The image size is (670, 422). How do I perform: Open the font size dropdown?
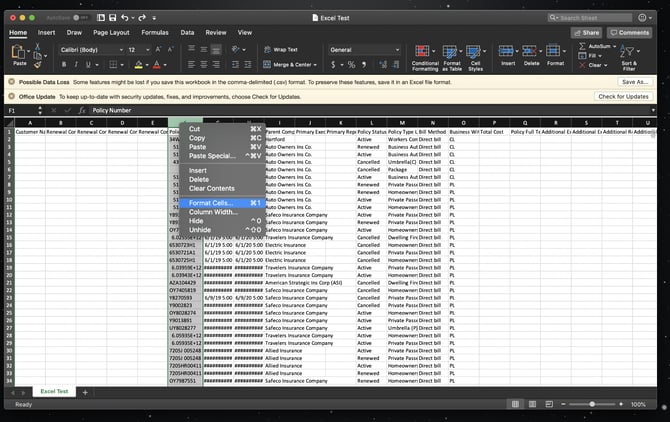[x=148, y=50]
